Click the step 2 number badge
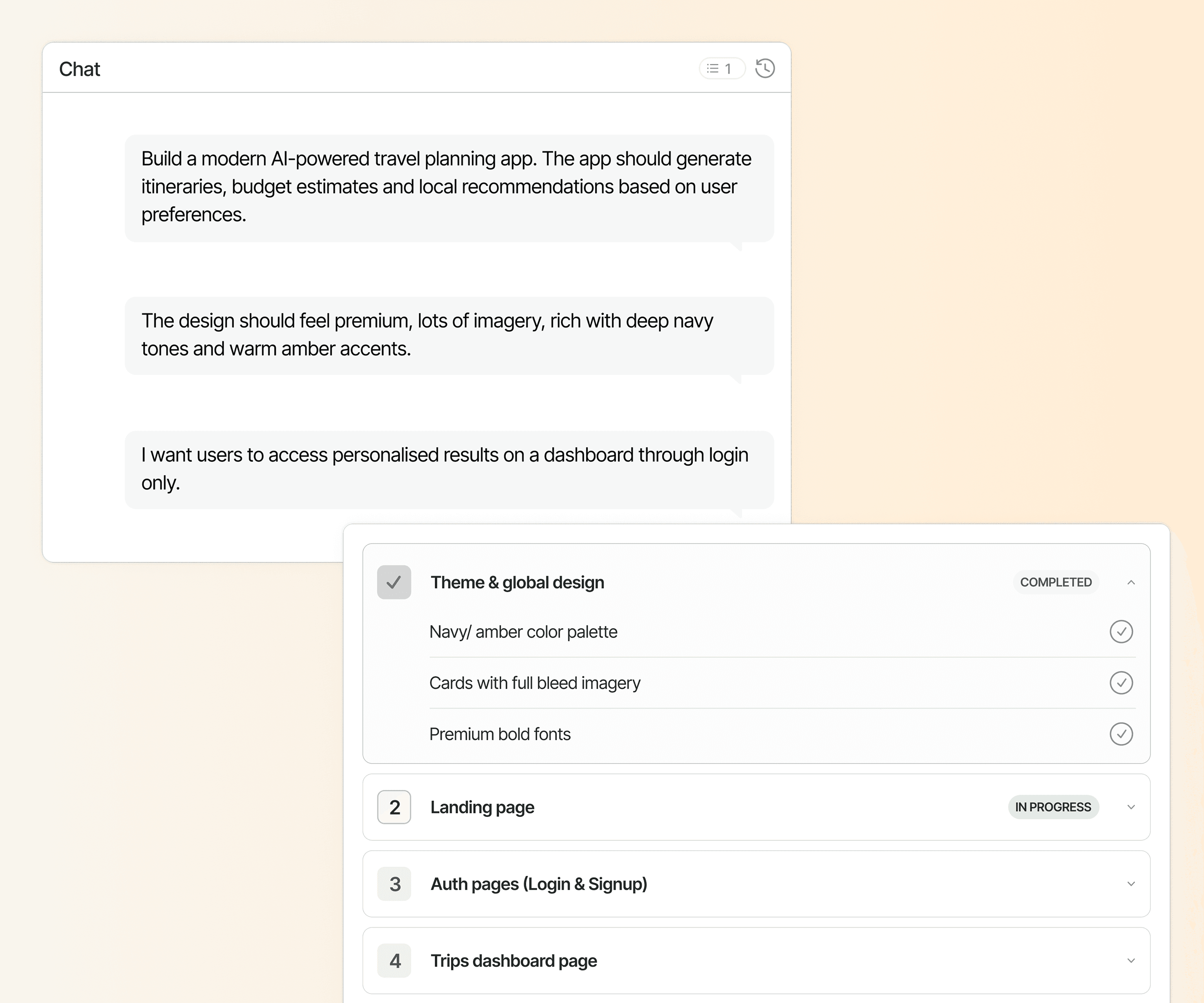This screenshot has height=1003, width=1204. 394,807
